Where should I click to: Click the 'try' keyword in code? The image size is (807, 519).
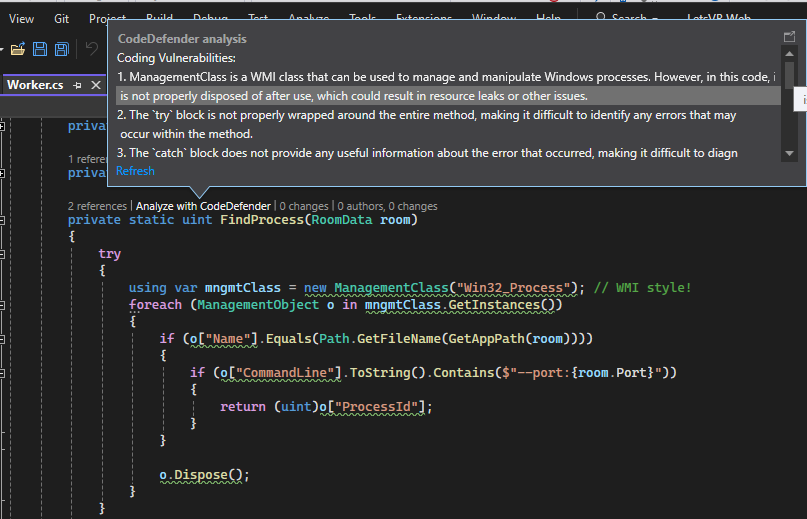pos(110,254)
